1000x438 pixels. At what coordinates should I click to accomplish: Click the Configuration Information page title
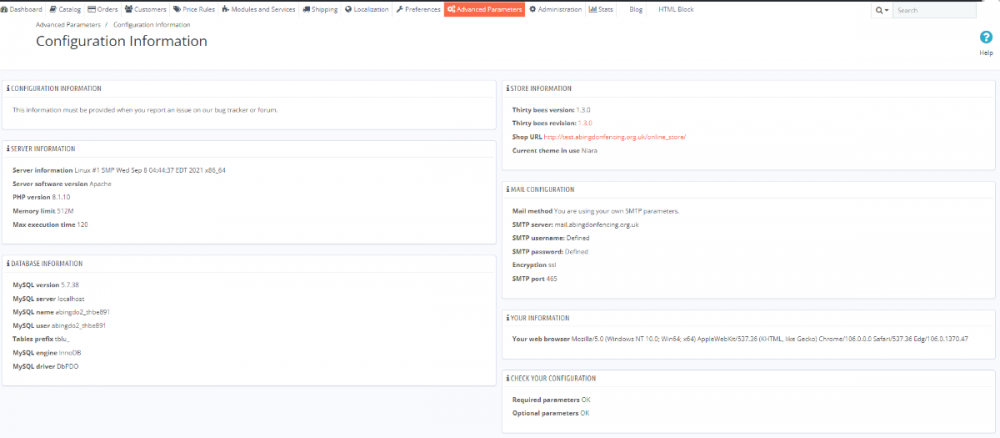121,41
